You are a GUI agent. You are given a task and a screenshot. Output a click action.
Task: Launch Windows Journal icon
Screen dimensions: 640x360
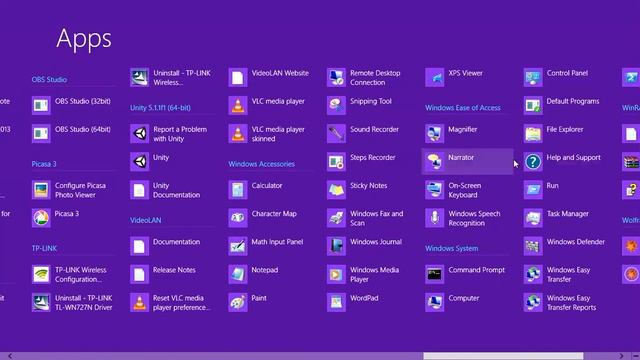336,246
